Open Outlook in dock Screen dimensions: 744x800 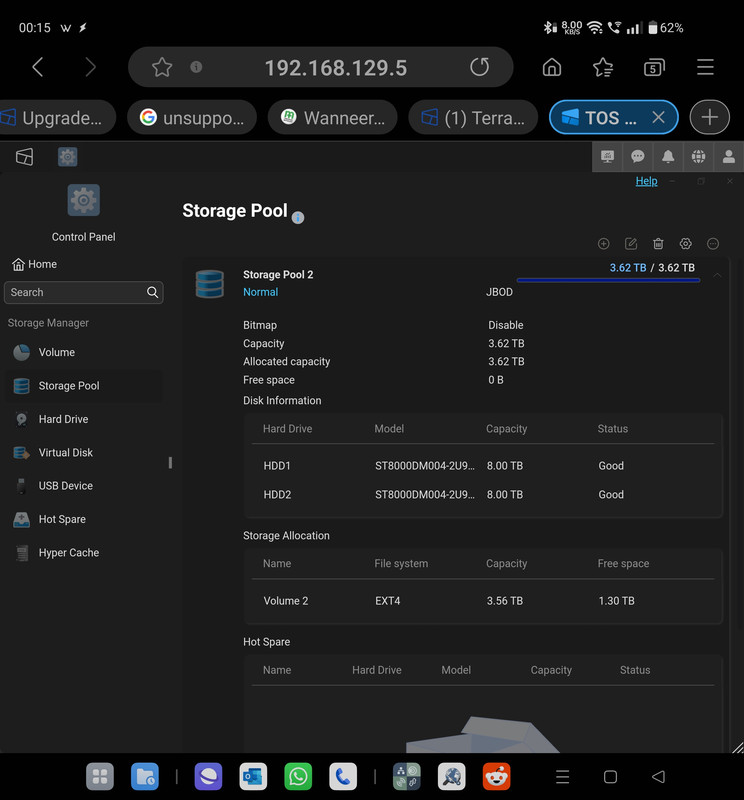pos(253,777)
